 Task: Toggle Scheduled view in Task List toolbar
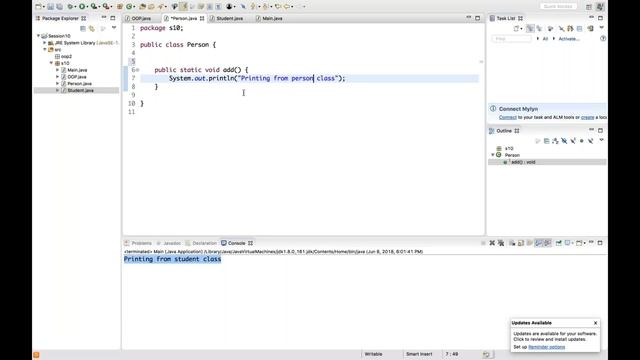(x=539, y=29)
